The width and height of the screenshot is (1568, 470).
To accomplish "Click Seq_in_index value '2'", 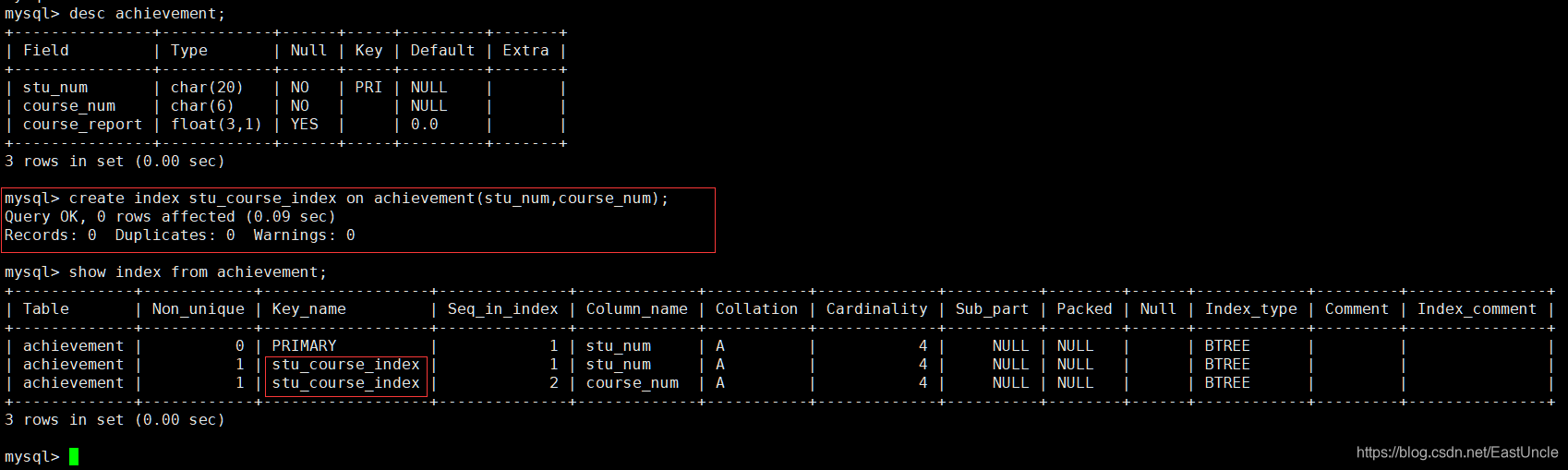I will pyautogui.click(x=554, y=383).
